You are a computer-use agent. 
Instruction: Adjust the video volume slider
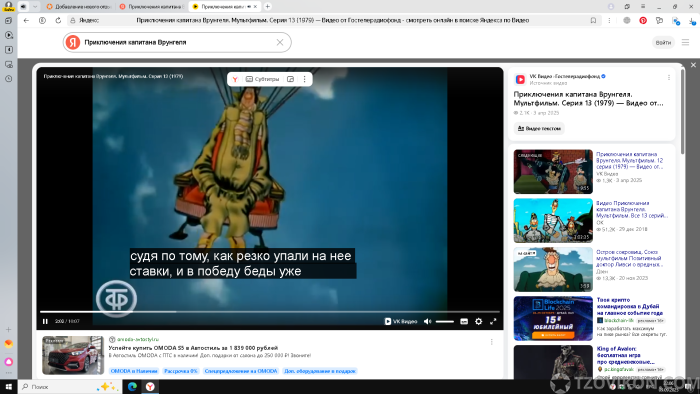coord(445,321)
